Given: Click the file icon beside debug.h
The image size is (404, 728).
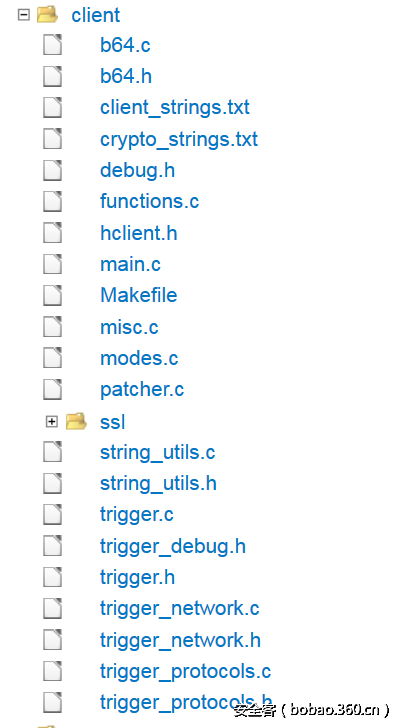Looking at the screenshot, I should (52, 170).
